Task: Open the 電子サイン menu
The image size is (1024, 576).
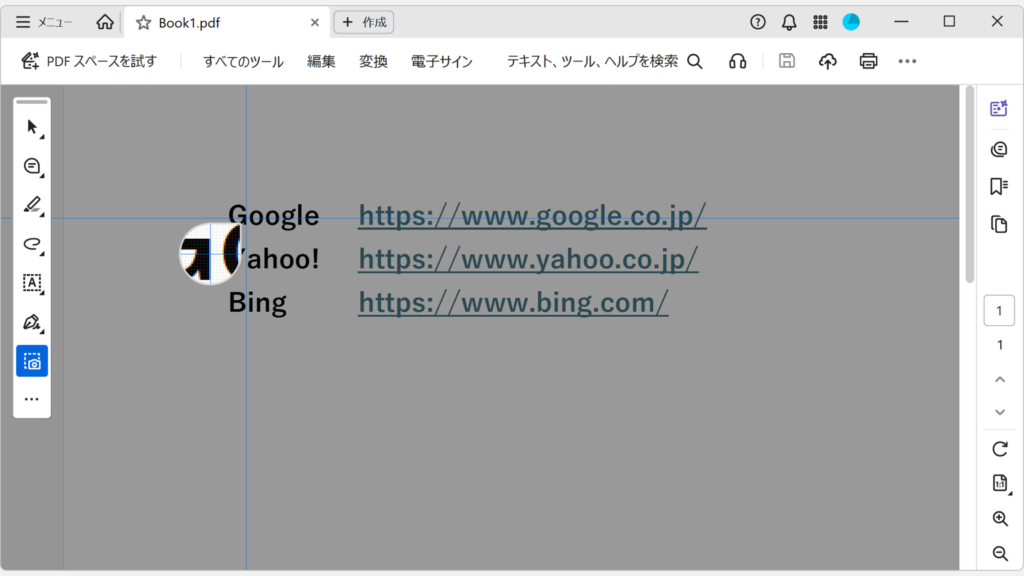Action: pyautogui.click(x=441, y=61)
